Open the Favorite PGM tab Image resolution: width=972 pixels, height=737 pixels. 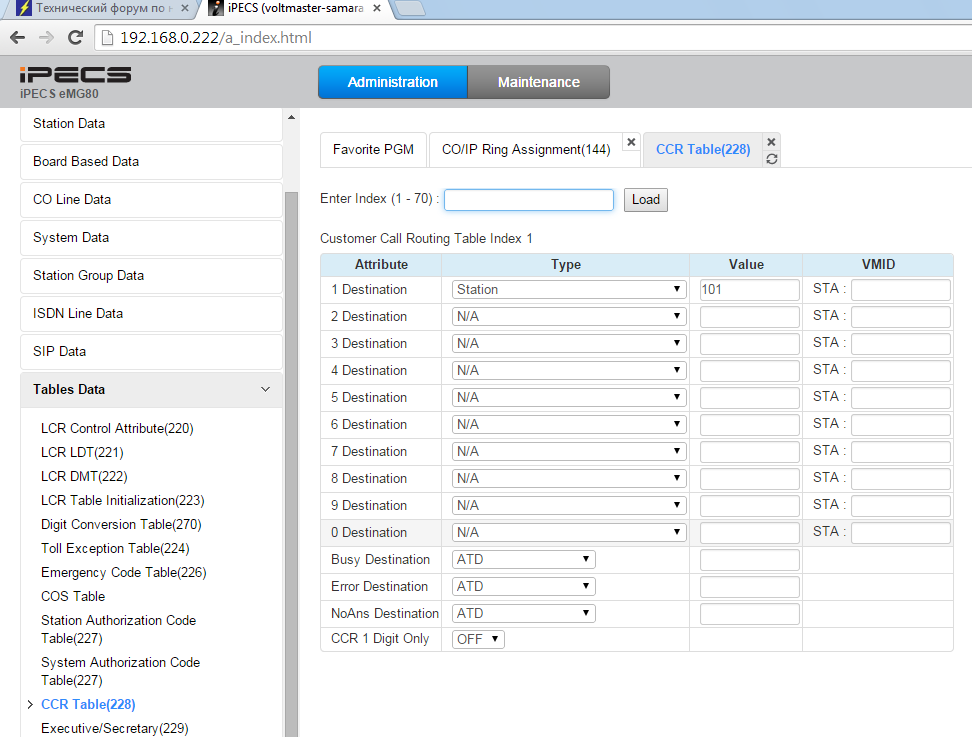pos(373,149)
